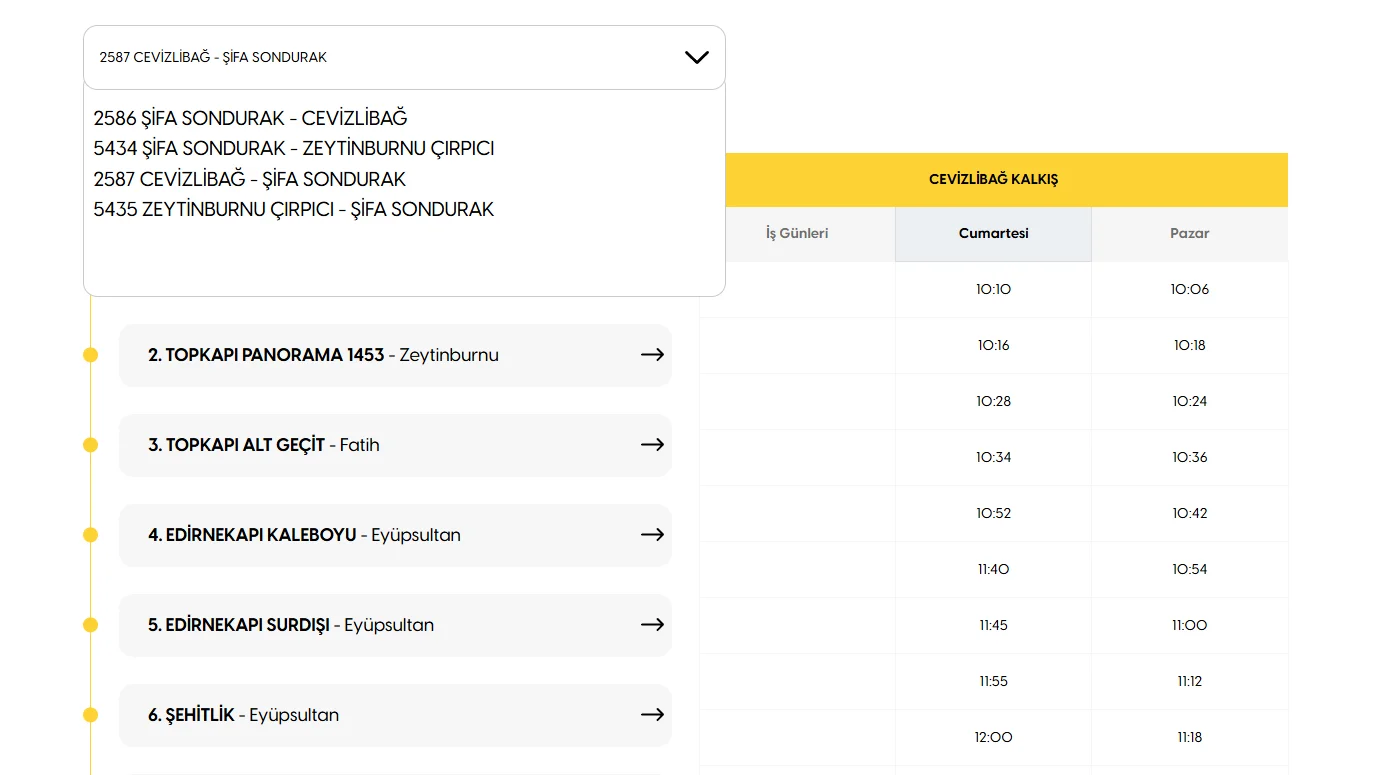
Task: Click arrow icon next to Şehitlik stop
Action: 652,715
